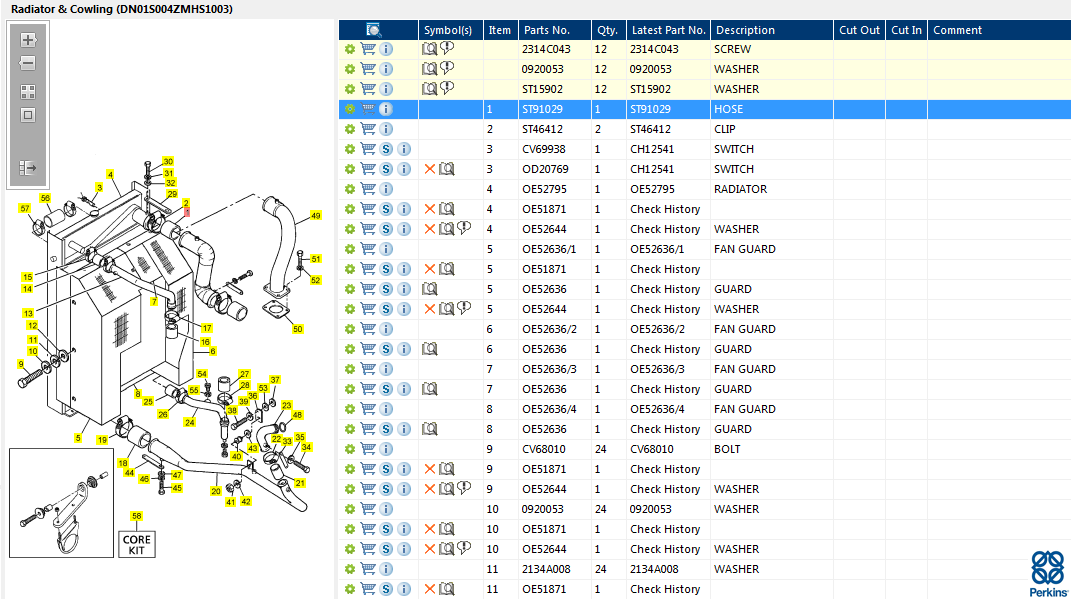1071x599 pixels.
Task: Zoom out of the parts diagram
Action: coord(28,64)
